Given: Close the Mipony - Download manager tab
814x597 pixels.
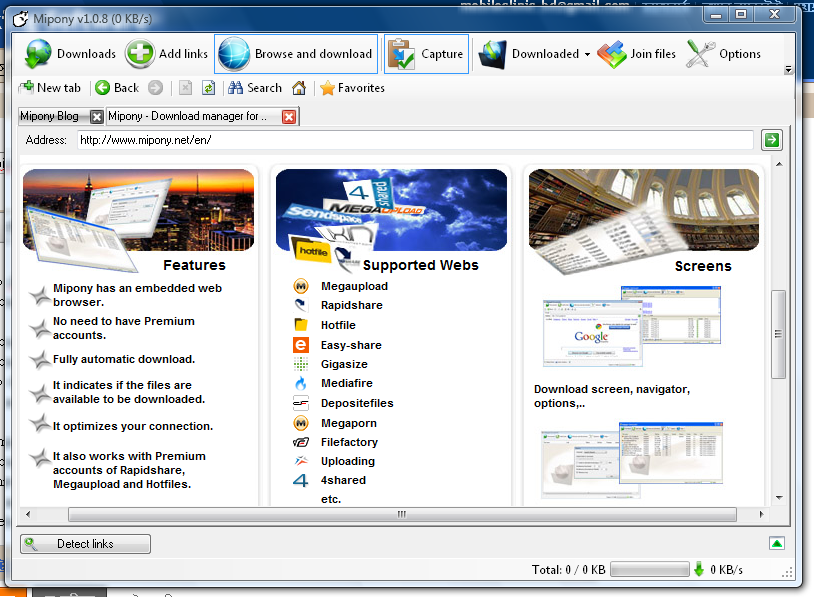Looking at the screenshot, I should coord(289,117).
